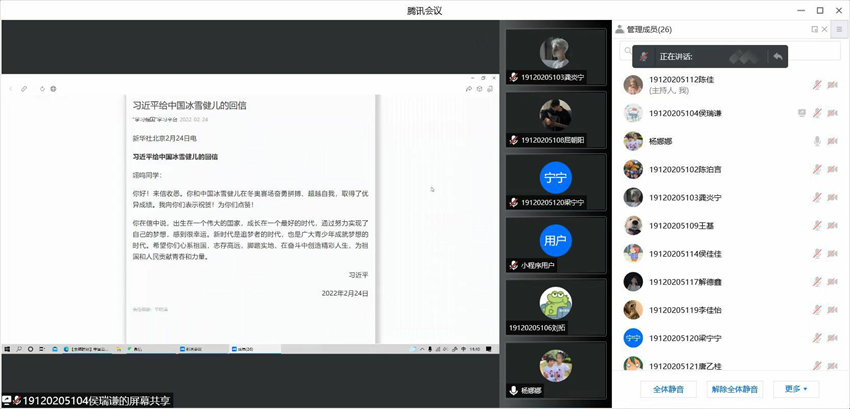
Task: Click screen-share icon beside 19120205104侯瑞谦
Action: point(802,113)
